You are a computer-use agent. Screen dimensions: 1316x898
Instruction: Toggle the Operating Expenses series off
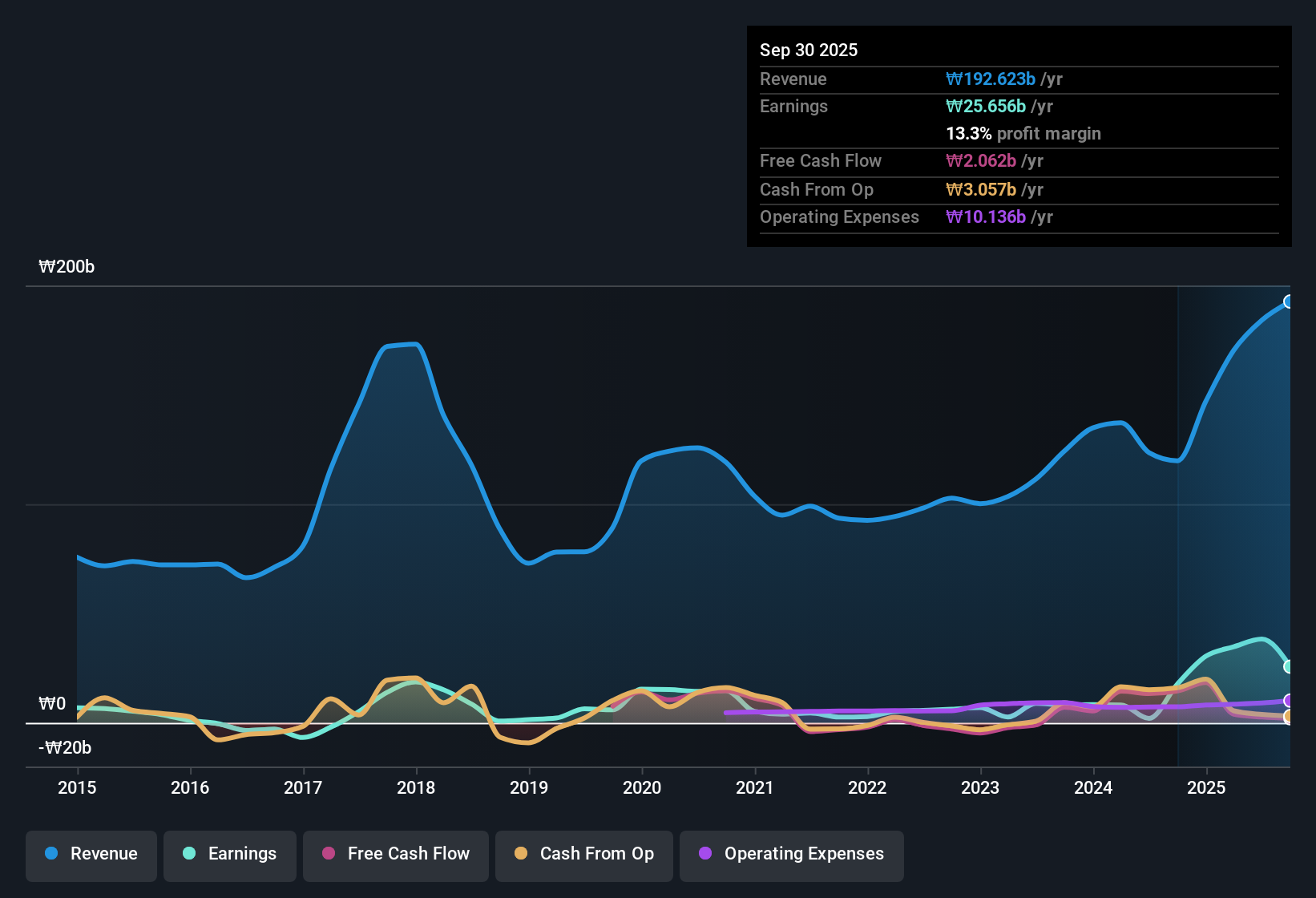tap(791, 854)
